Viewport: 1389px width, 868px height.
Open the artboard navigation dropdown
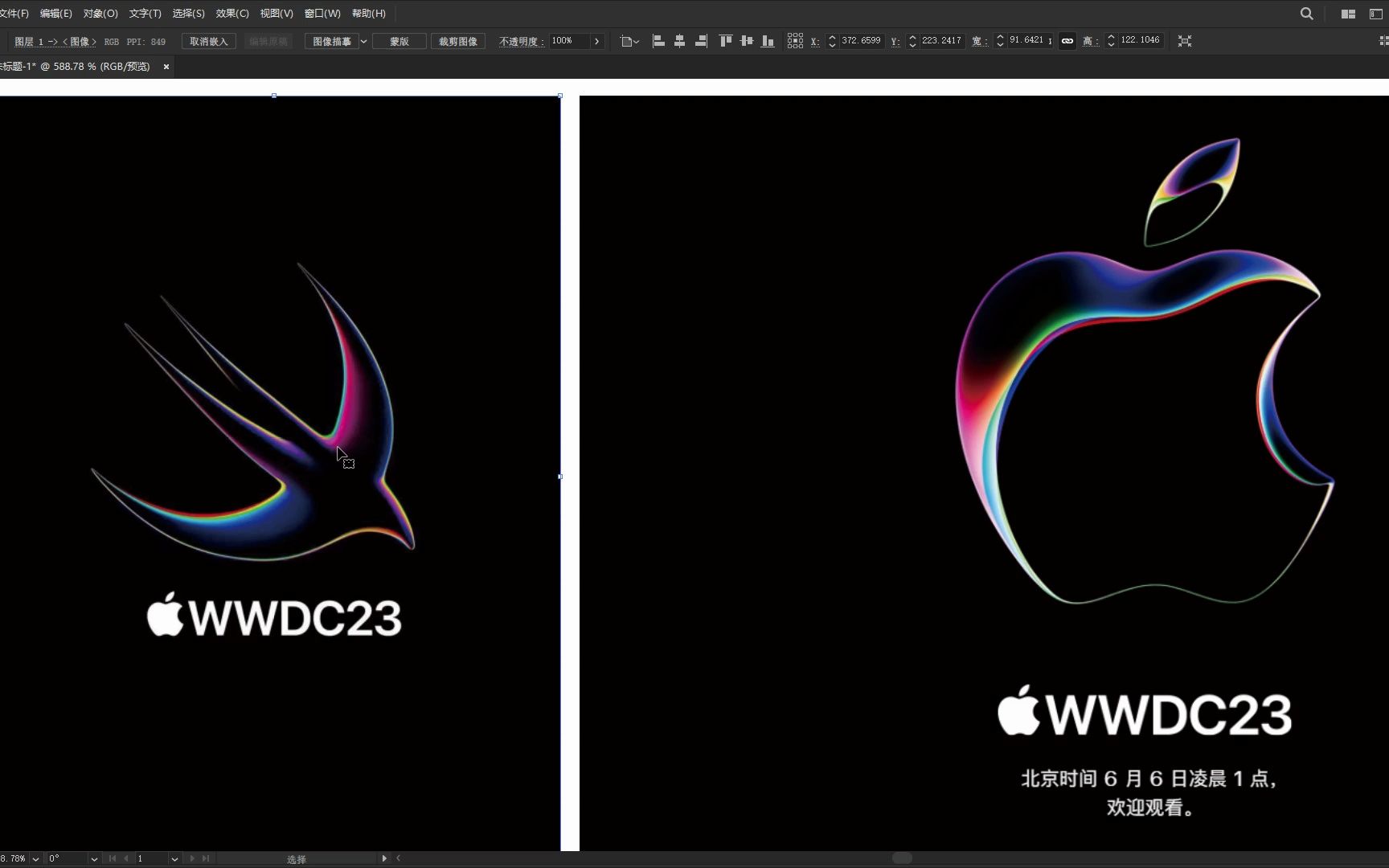(174, 859)
